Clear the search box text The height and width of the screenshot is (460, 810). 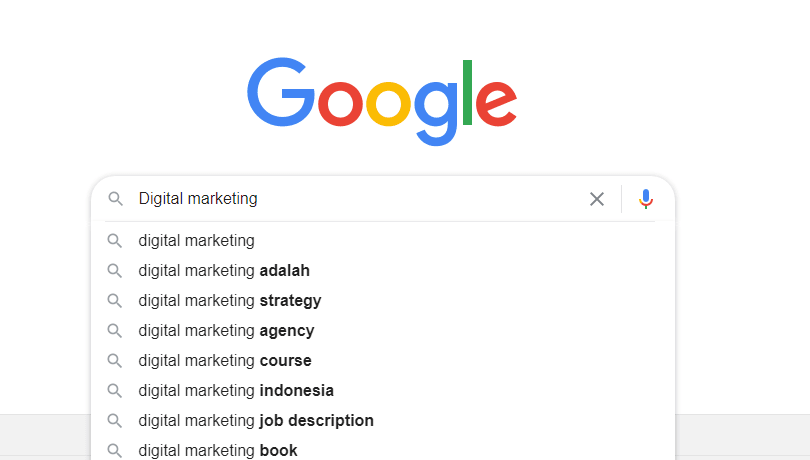pyautogui.click(x=597, y=199)
